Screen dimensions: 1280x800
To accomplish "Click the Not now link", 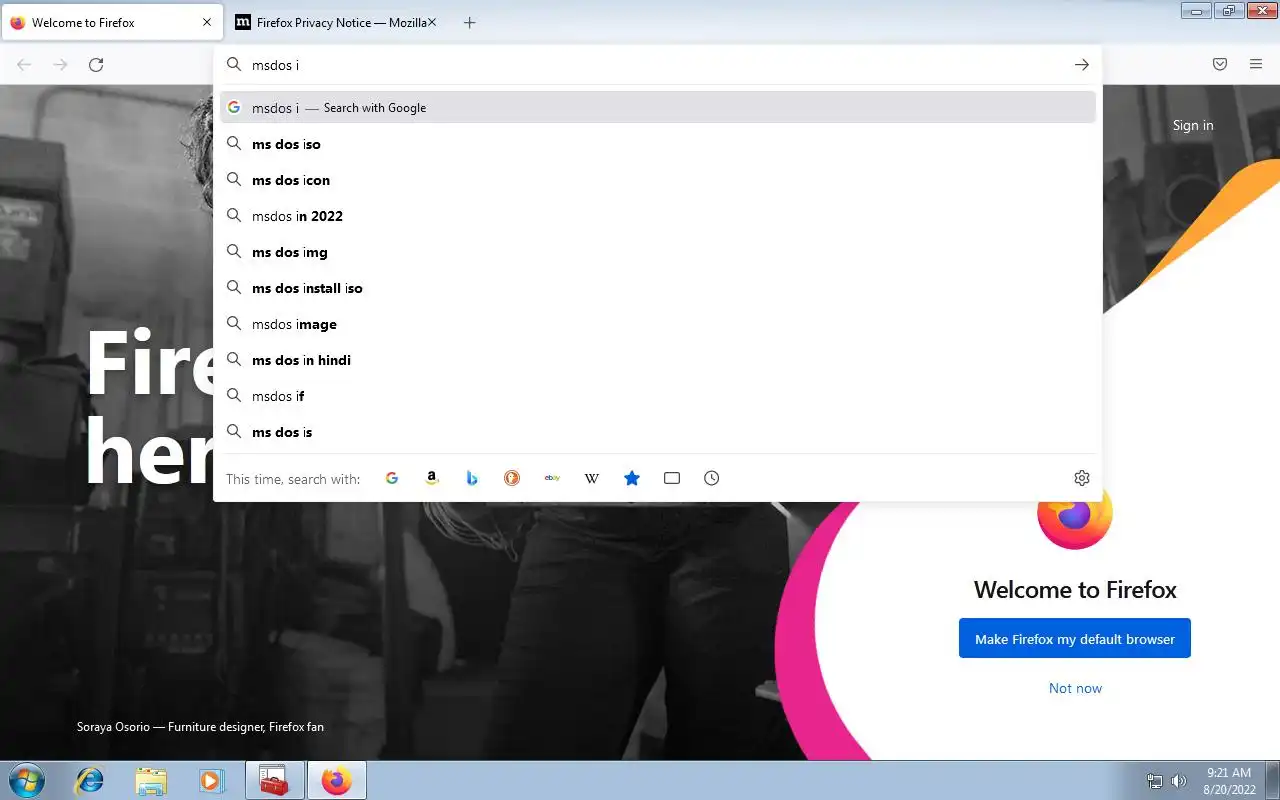I will pyautogui.click(x=1075, y=688).
